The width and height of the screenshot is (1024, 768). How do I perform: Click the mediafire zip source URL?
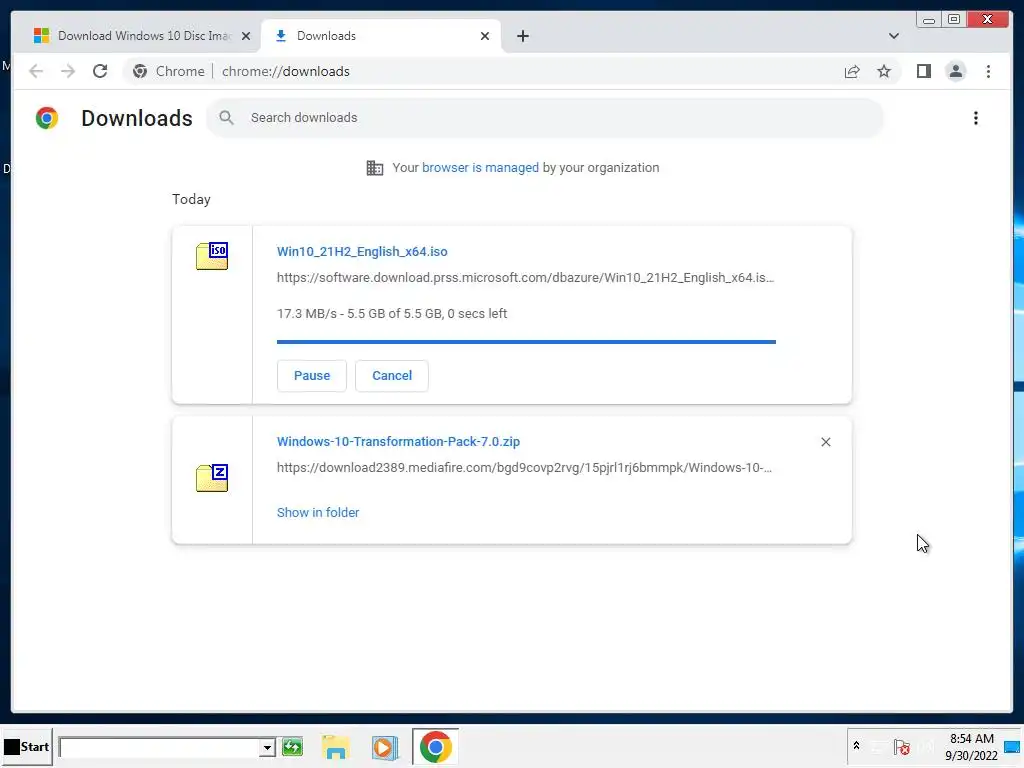click(x=524, y=468)
